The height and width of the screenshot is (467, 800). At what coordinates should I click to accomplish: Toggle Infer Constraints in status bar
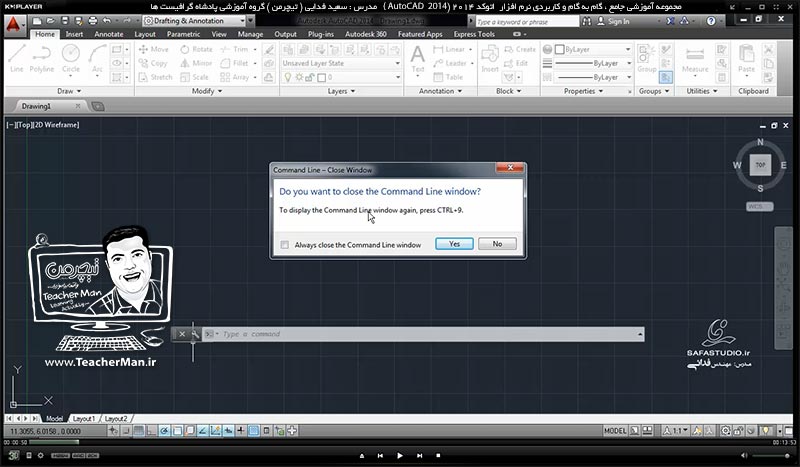point(113,431)
